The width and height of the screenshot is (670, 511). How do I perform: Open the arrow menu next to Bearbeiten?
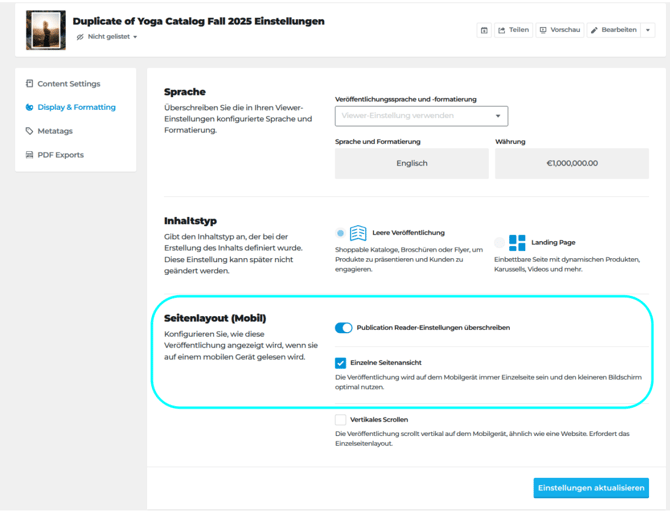648,30
